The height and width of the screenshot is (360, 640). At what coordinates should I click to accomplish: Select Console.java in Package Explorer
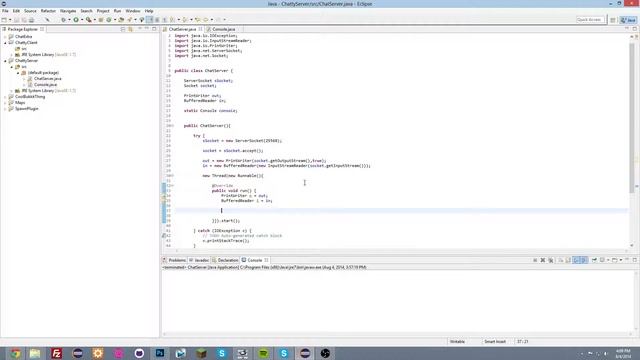pyautogui.click(x=45, y=85)
